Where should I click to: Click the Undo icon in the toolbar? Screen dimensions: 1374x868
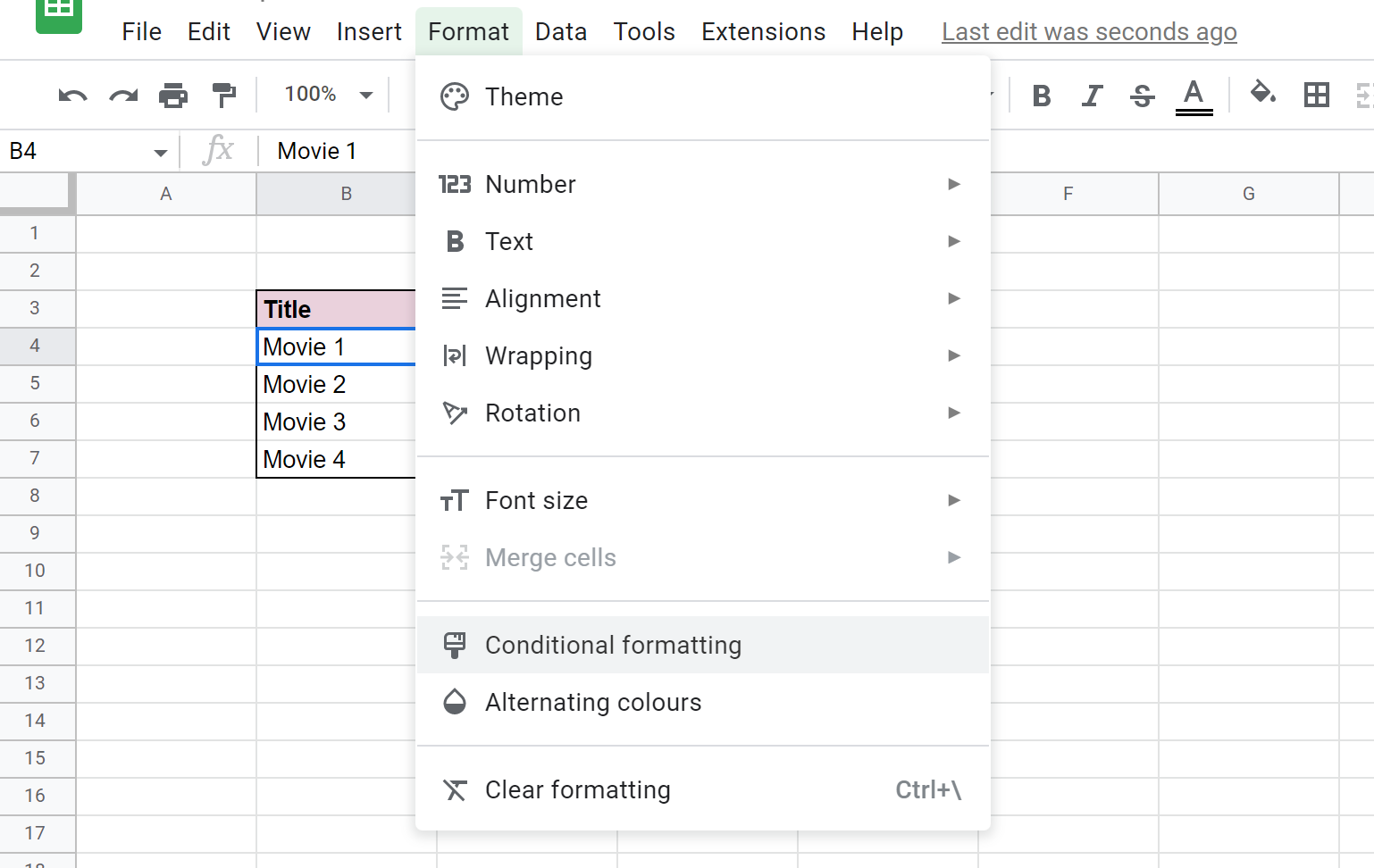[x=72, y=95]
